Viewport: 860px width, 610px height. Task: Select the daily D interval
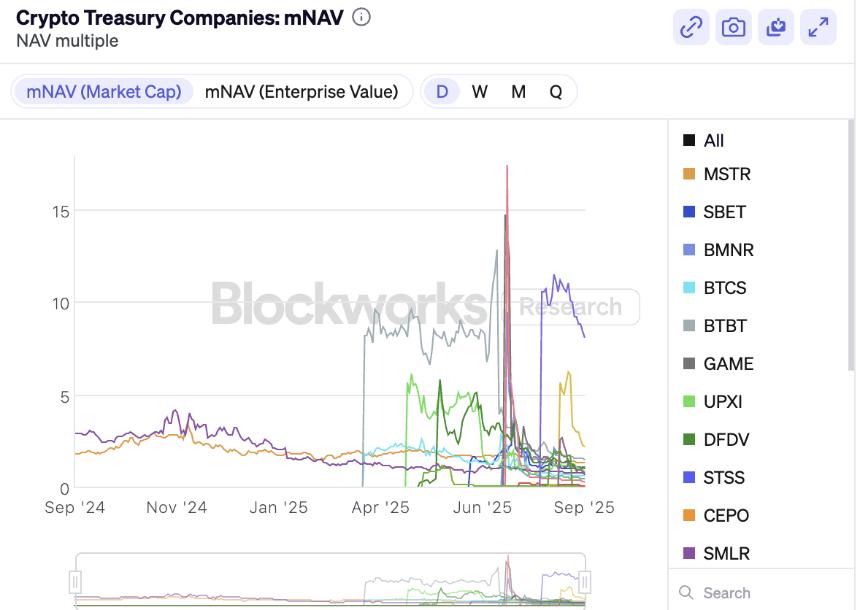441,92
